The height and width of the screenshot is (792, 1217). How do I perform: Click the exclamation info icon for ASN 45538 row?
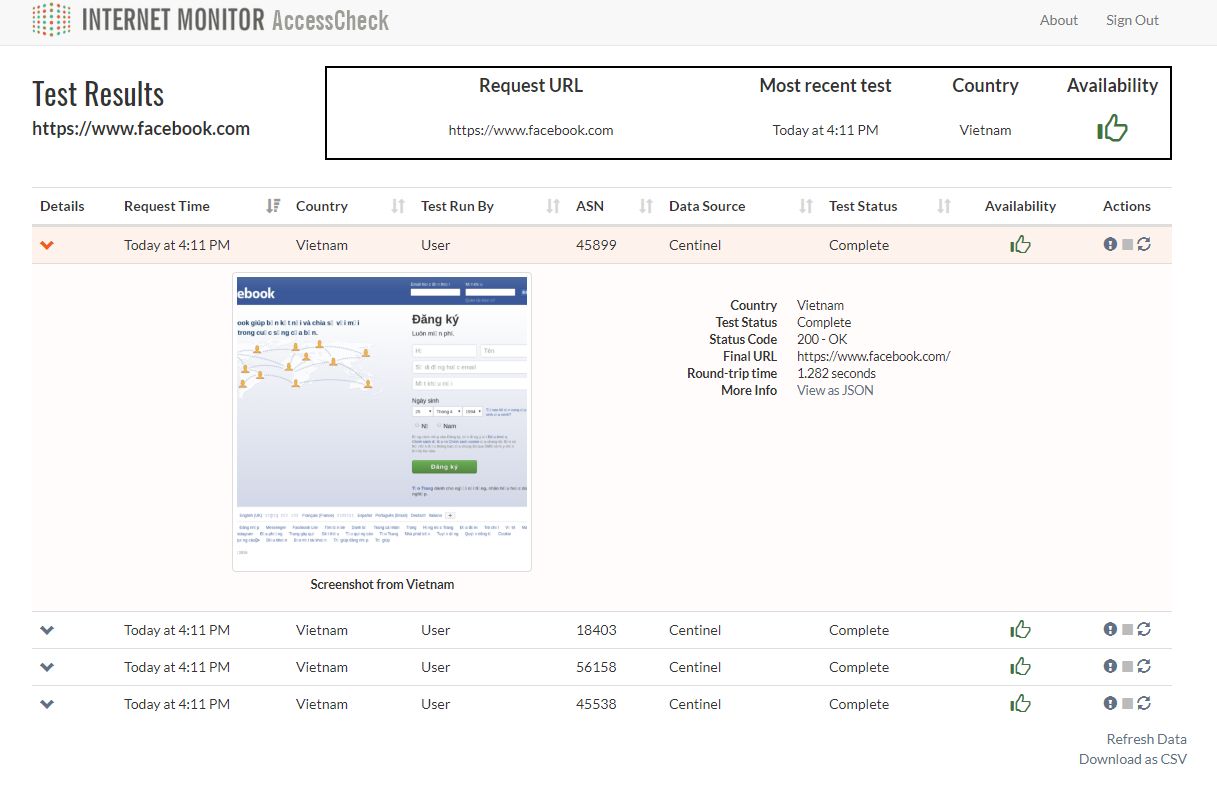[x=1110, y=703]
